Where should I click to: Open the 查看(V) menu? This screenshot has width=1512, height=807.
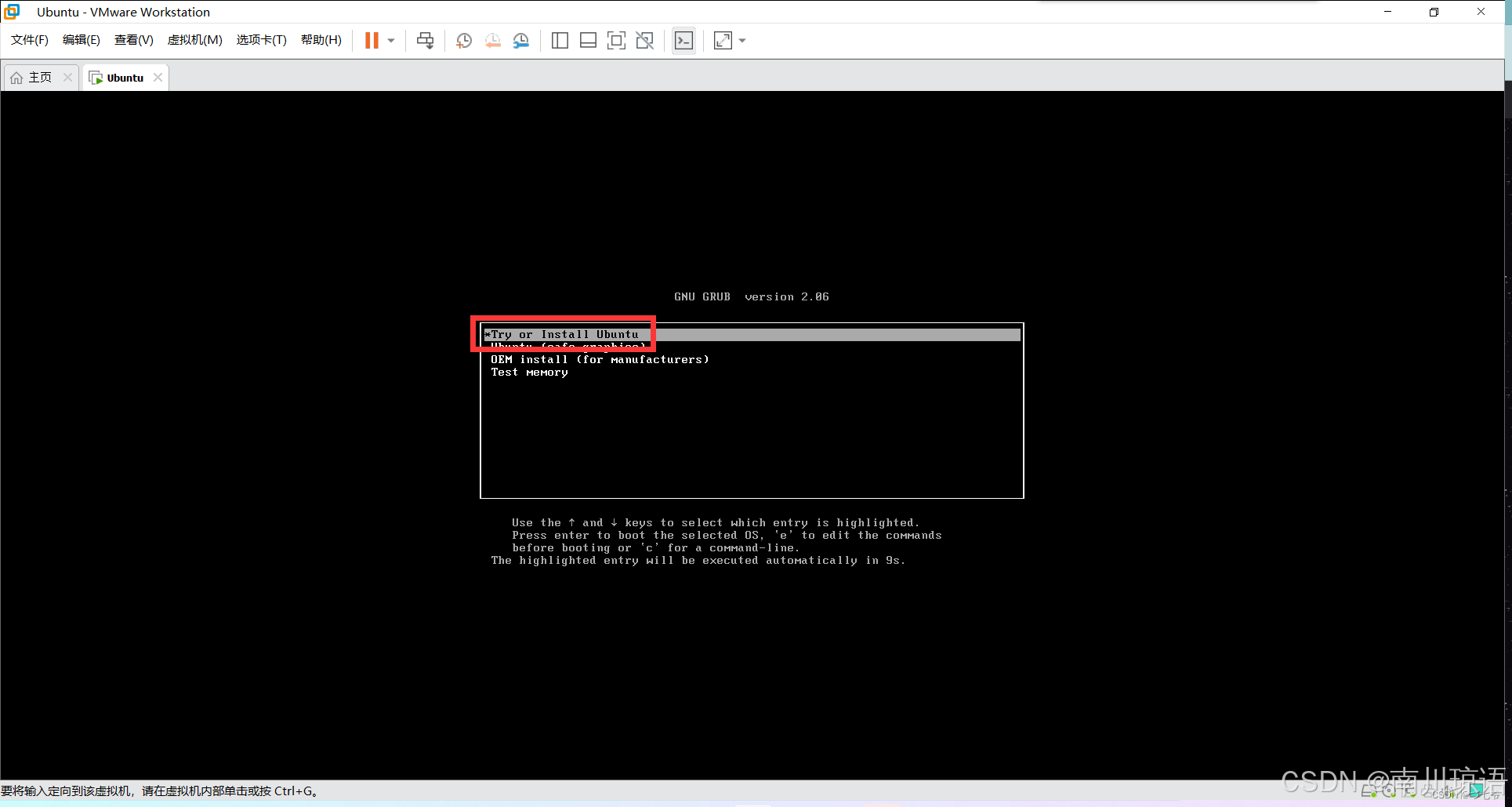(133, 40)
